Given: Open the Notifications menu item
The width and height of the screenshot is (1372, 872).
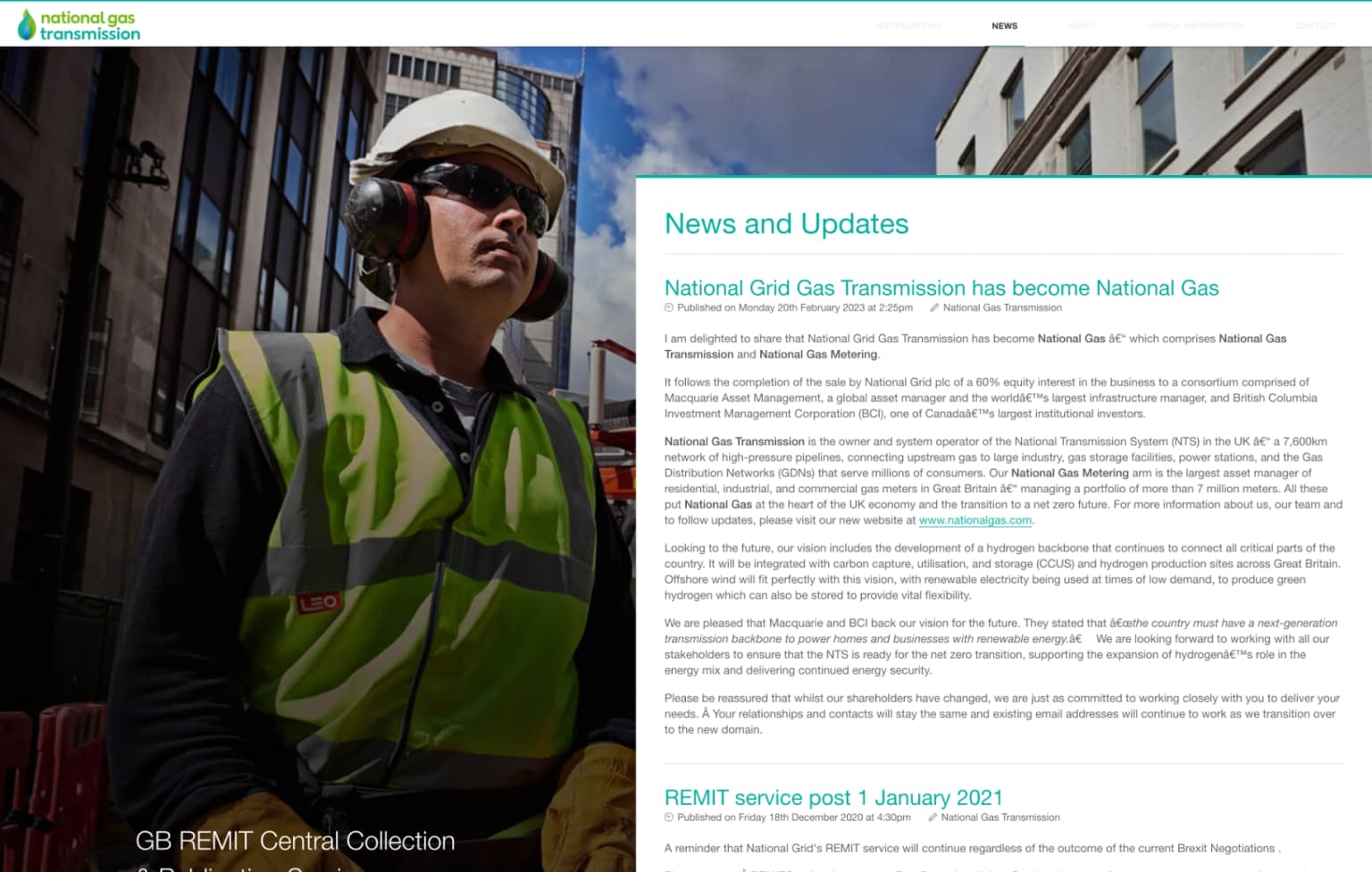Looking at the screenshot, I should coord(908,26).
